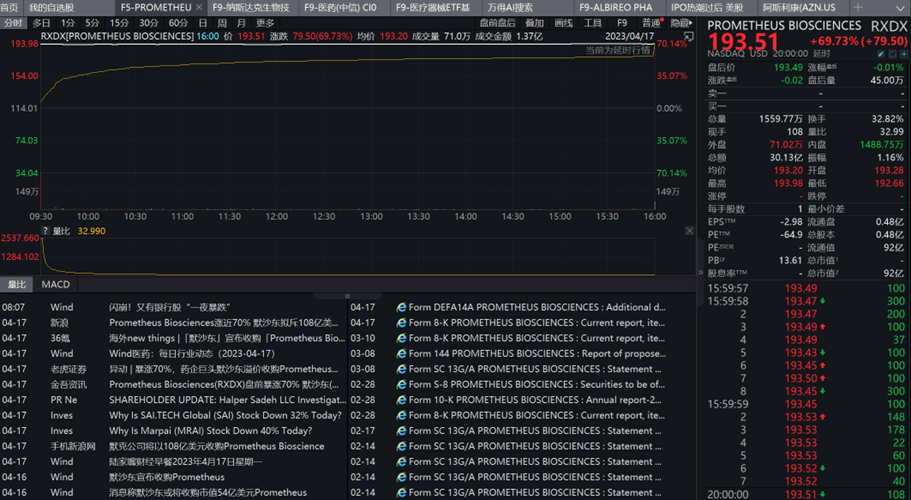Image resolution: width=911 pixels, height=500 pixels.
Task: Click the chart pop-out window icon
Action: (688, 36)
